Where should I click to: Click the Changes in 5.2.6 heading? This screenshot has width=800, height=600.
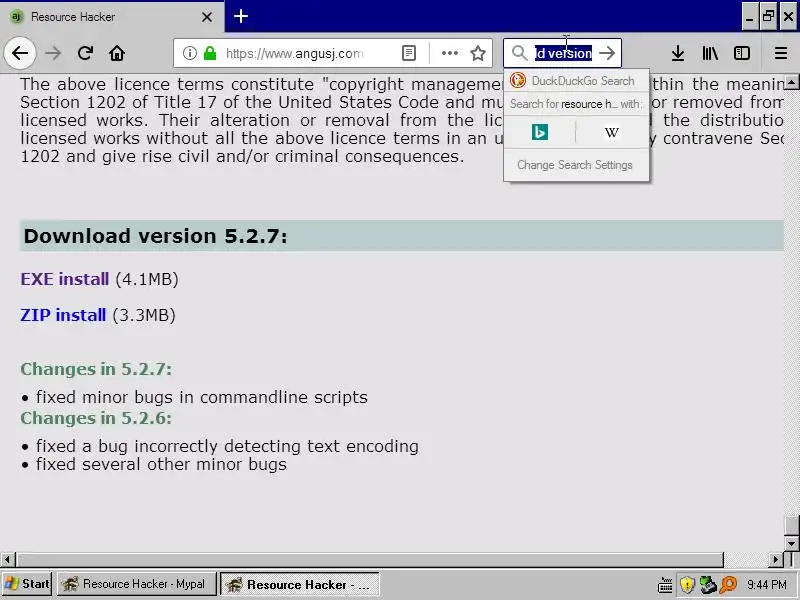point(96,417)
